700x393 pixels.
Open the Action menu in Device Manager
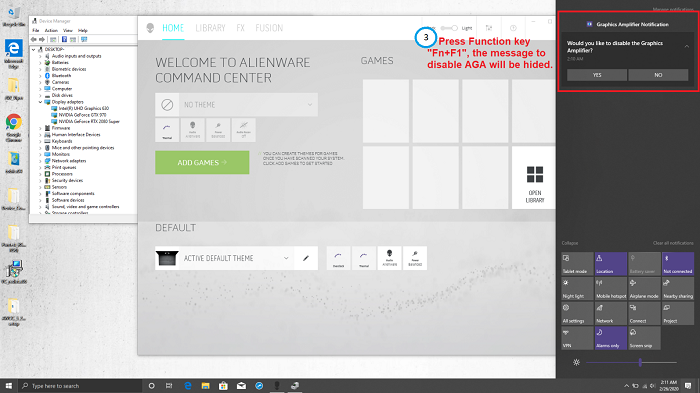(x=51, y=30)
